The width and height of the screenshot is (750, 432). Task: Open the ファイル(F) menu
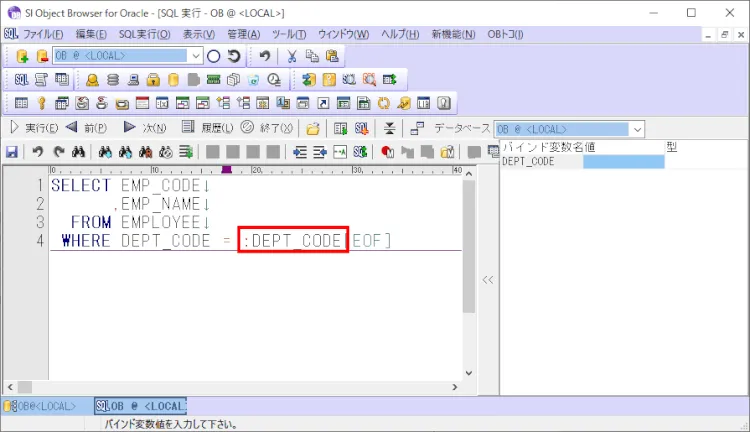point(43,34)
